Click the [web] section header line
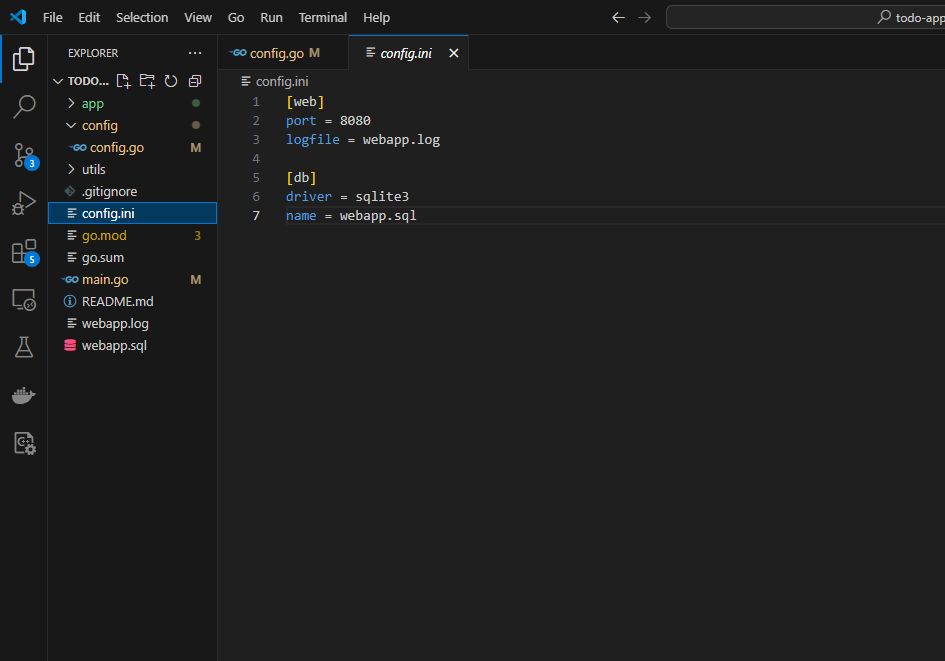The height and width of the screenshot is (661, 945). [305, 102]
